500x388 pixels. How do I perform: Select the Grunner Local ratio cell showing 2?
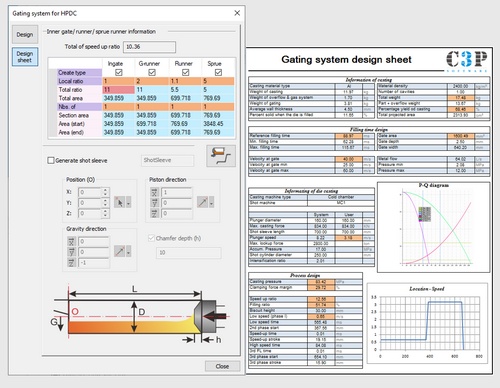pyautogui.click(x=152, y=81)
